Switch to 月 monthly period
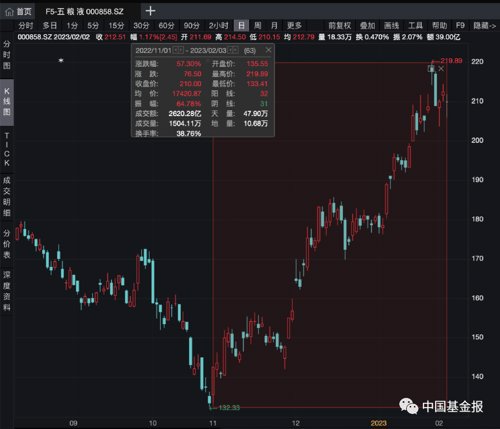 (x=274, y=26)
